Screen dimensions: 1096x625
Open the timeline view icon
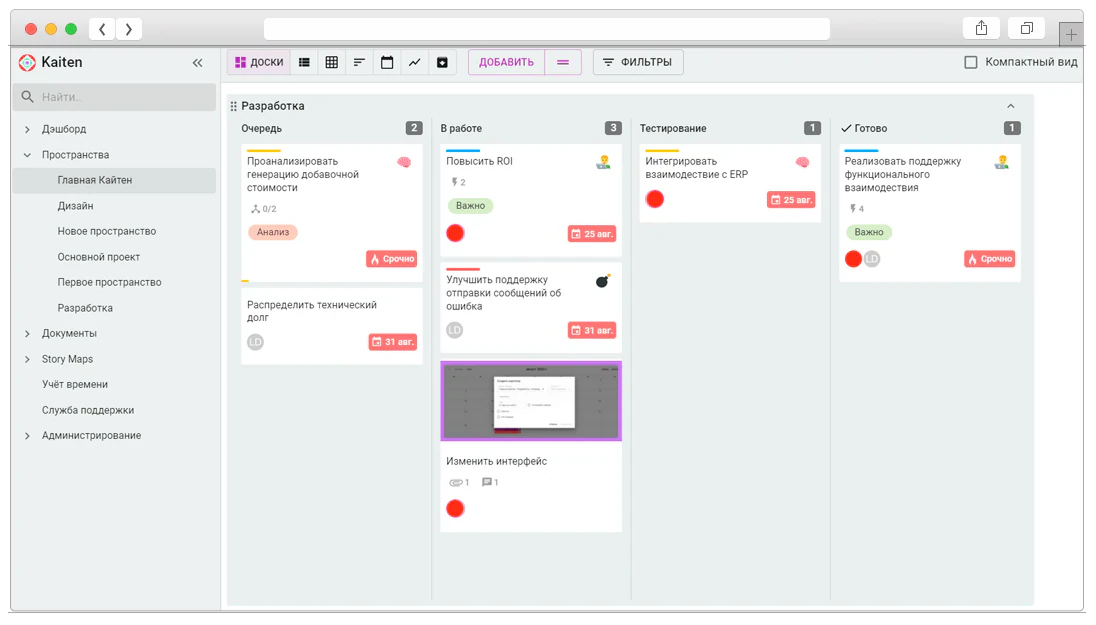pyautogui.click(x=359, y=62)
